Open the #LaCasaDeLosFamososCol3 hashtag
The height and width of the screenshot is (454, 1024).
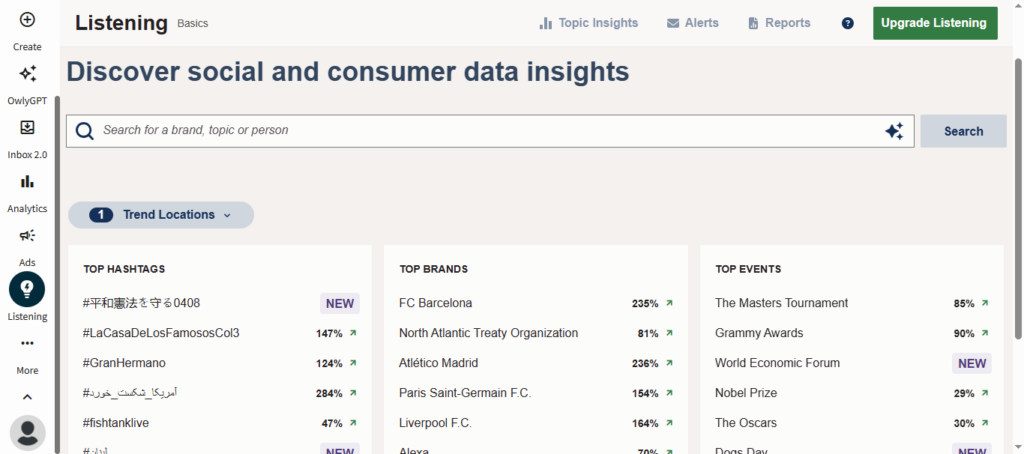click(161, 333)
